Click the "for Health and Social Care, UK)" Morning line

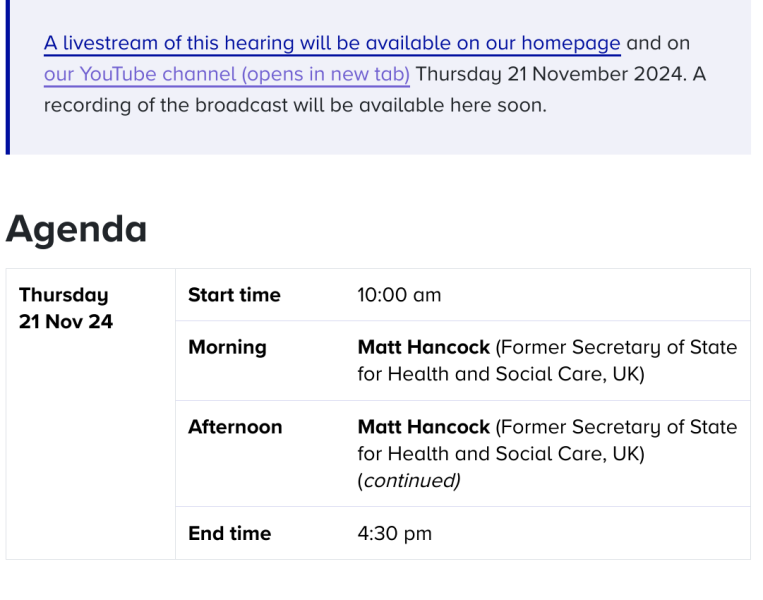tap(500, 374)
